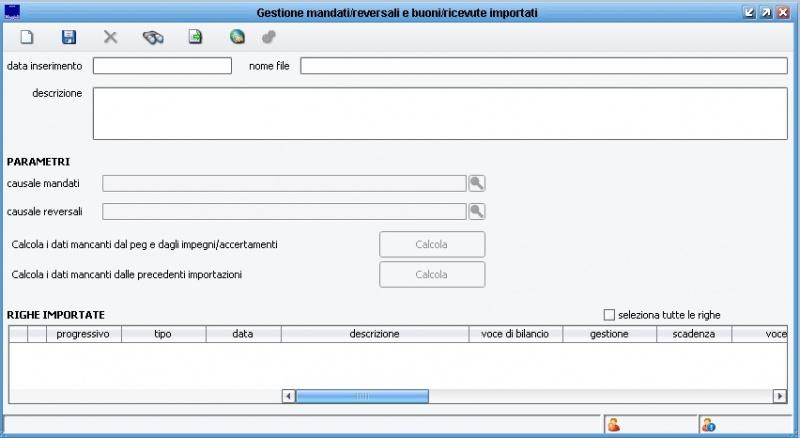Click the horizontal scrollbar thumb in table
Screen dimensions: 800x438
(362, 396)
